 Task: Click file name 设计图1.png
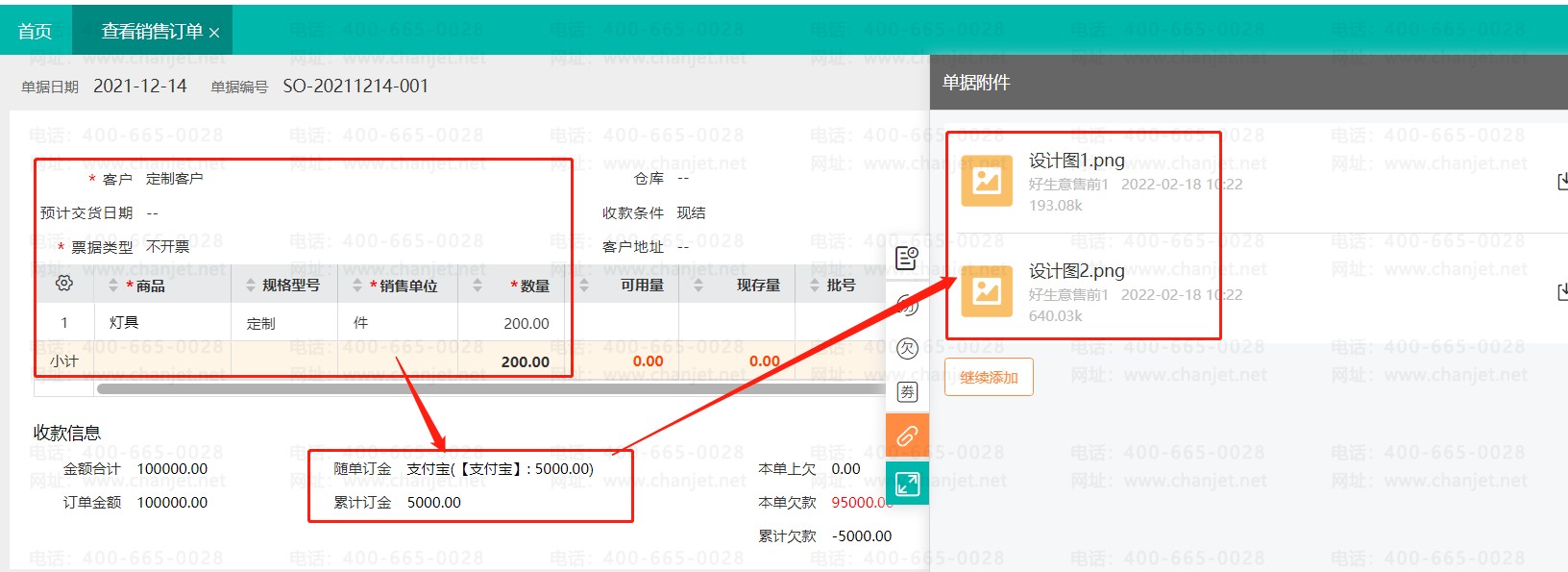[1076, 161]
